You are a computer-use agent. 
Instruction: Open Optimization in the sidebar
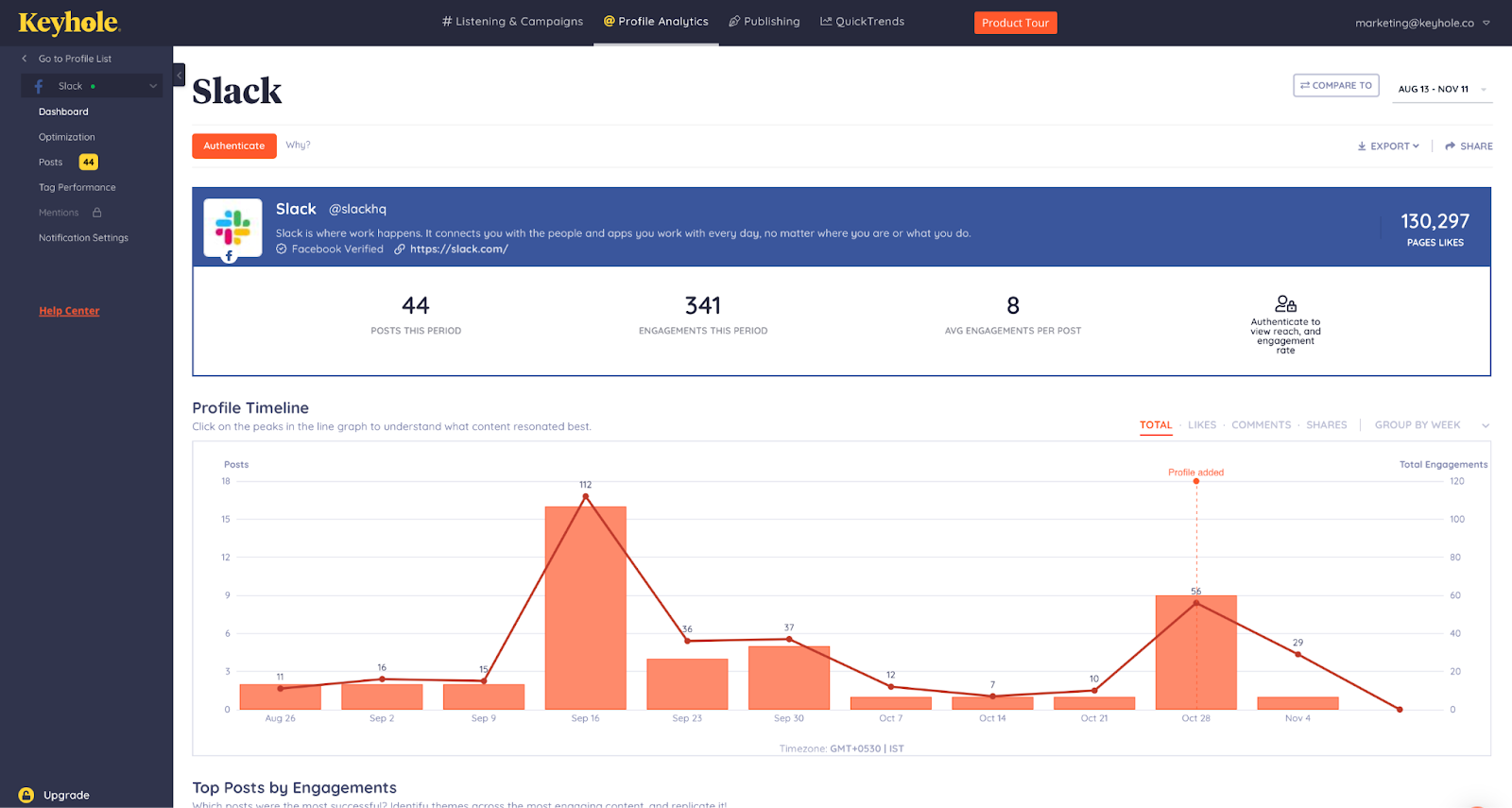pyautogui.click(x=67, y=137)
